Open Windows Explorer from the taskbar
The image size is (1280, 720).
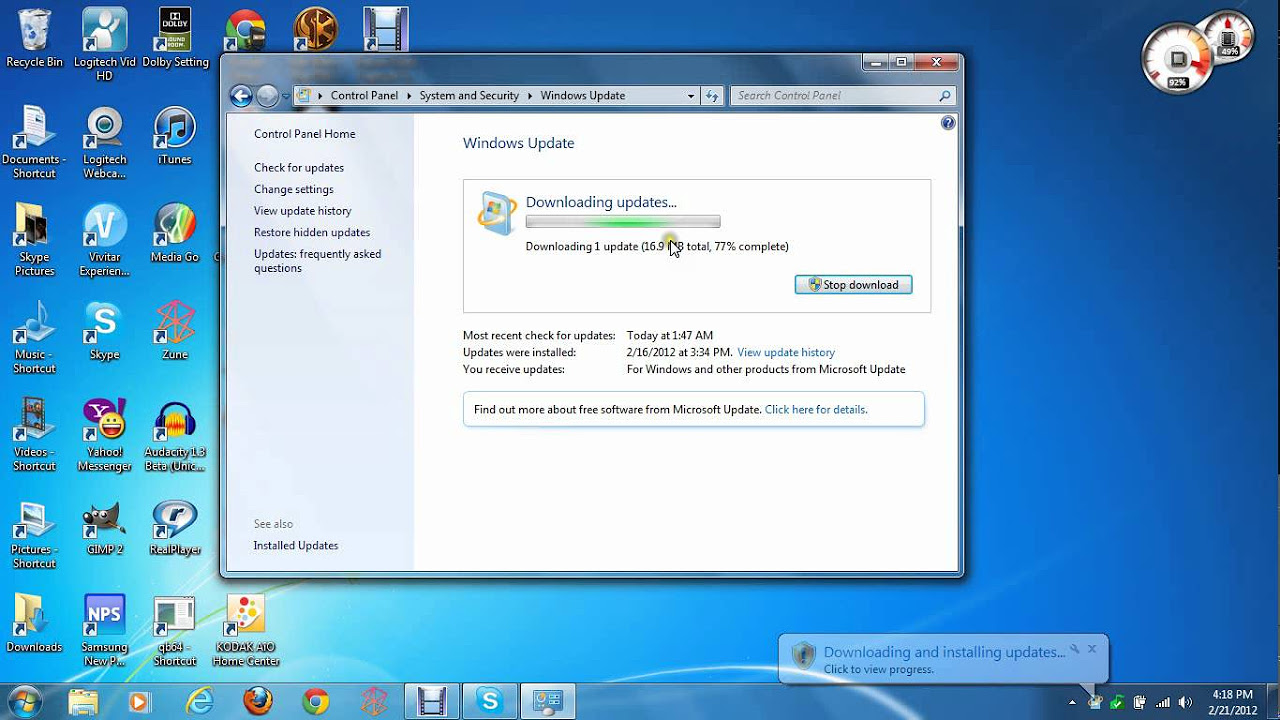(83, 702)
